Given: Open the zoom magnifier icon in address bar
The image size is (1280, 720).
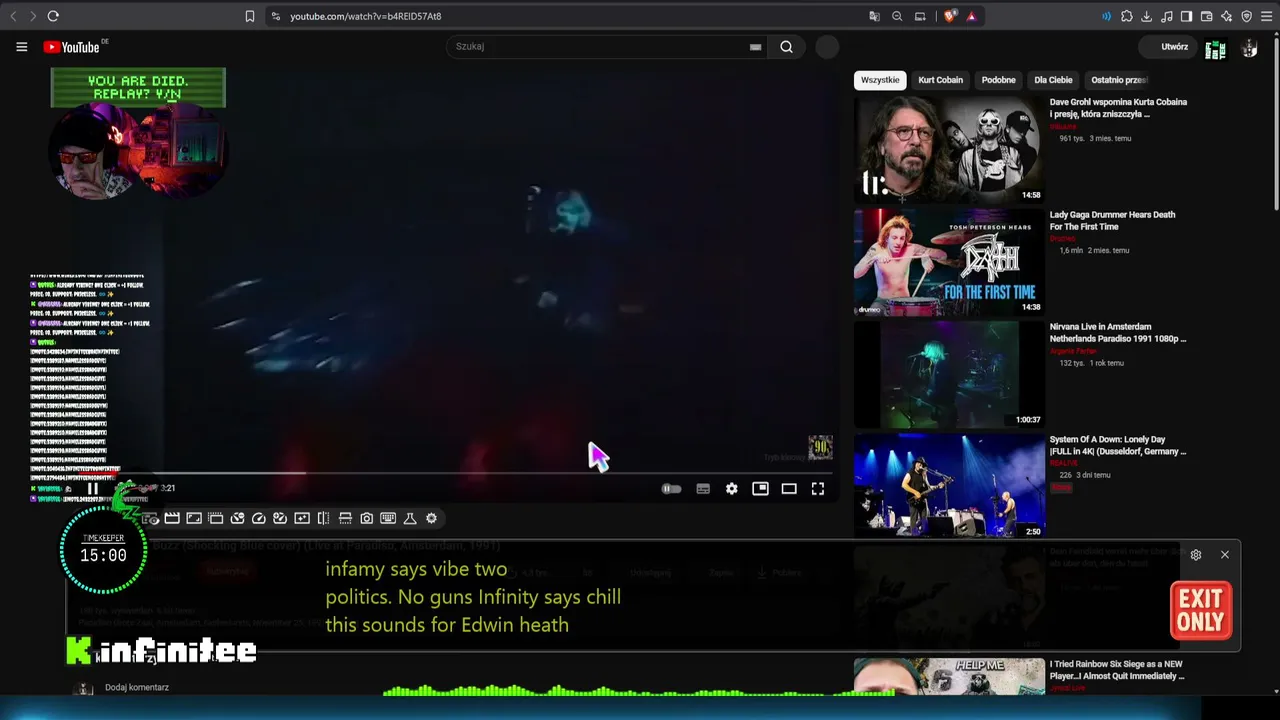Looking at the screenshot, I should [897, 16].
